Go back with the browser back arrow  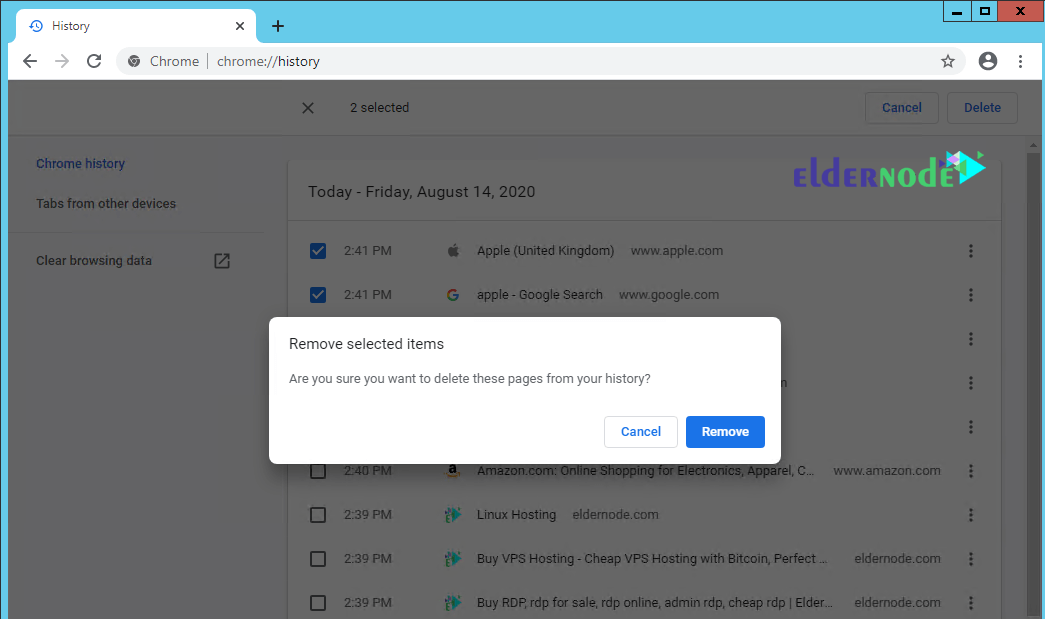tap(30, 61)
